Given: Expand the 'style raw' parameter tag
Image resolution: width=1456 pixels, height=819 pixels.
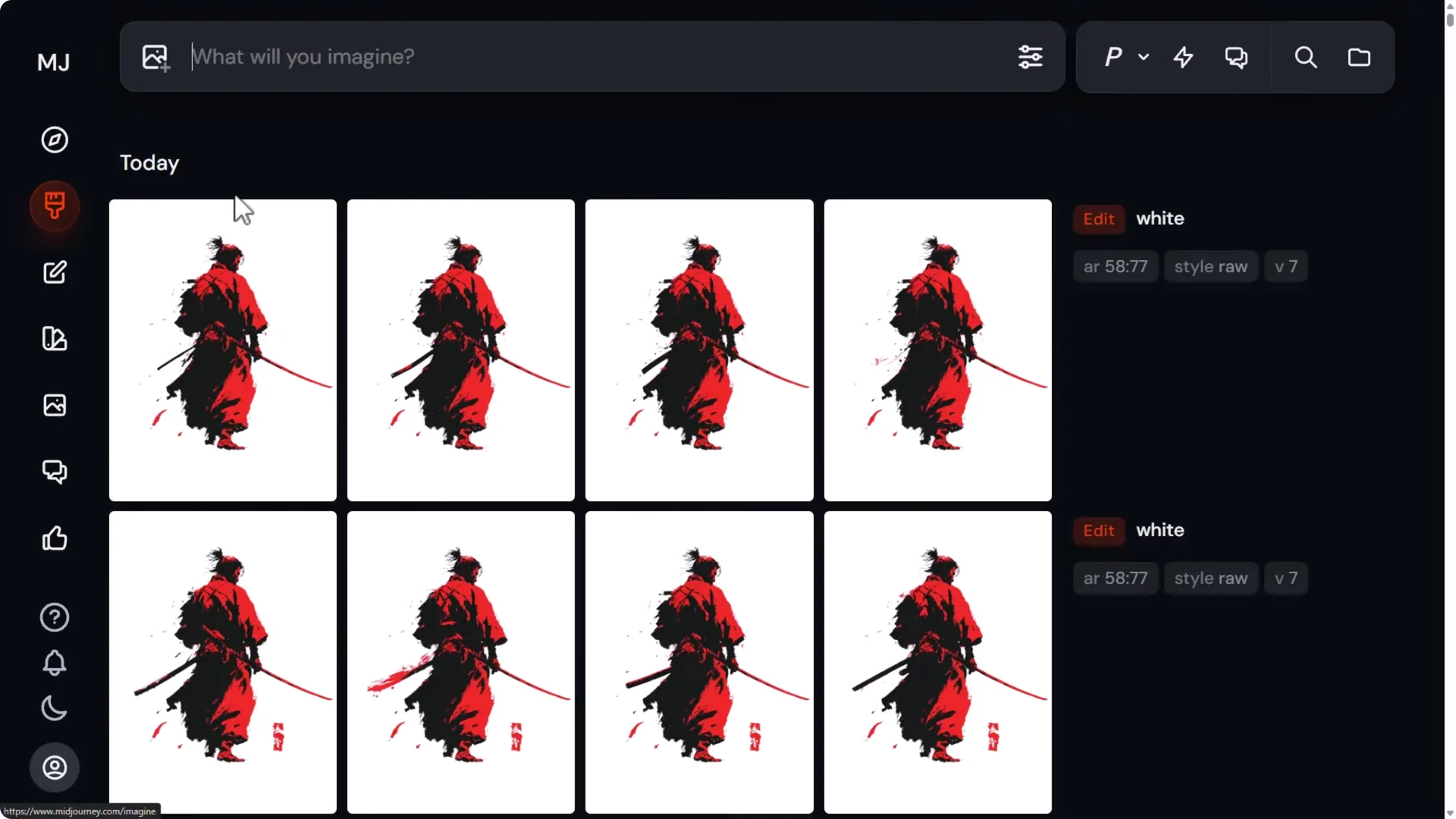Looking at the screenshot, I should point(1210,266).
